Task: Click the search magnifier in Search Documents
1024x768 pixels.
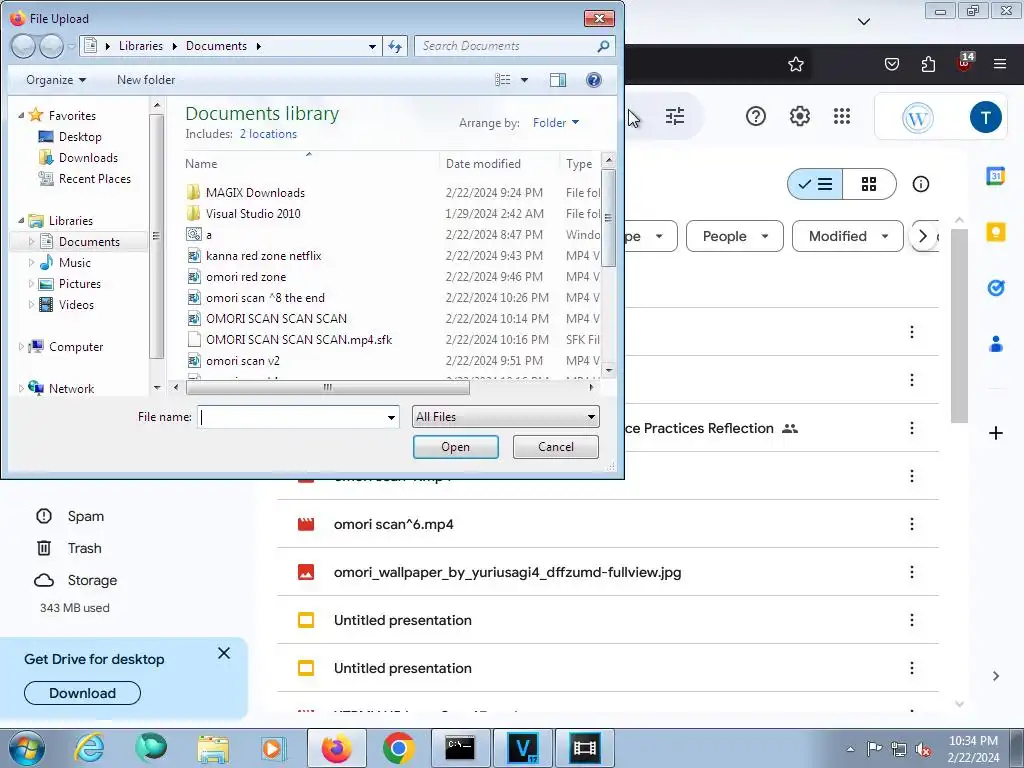Action: click(x=603, y=46)
